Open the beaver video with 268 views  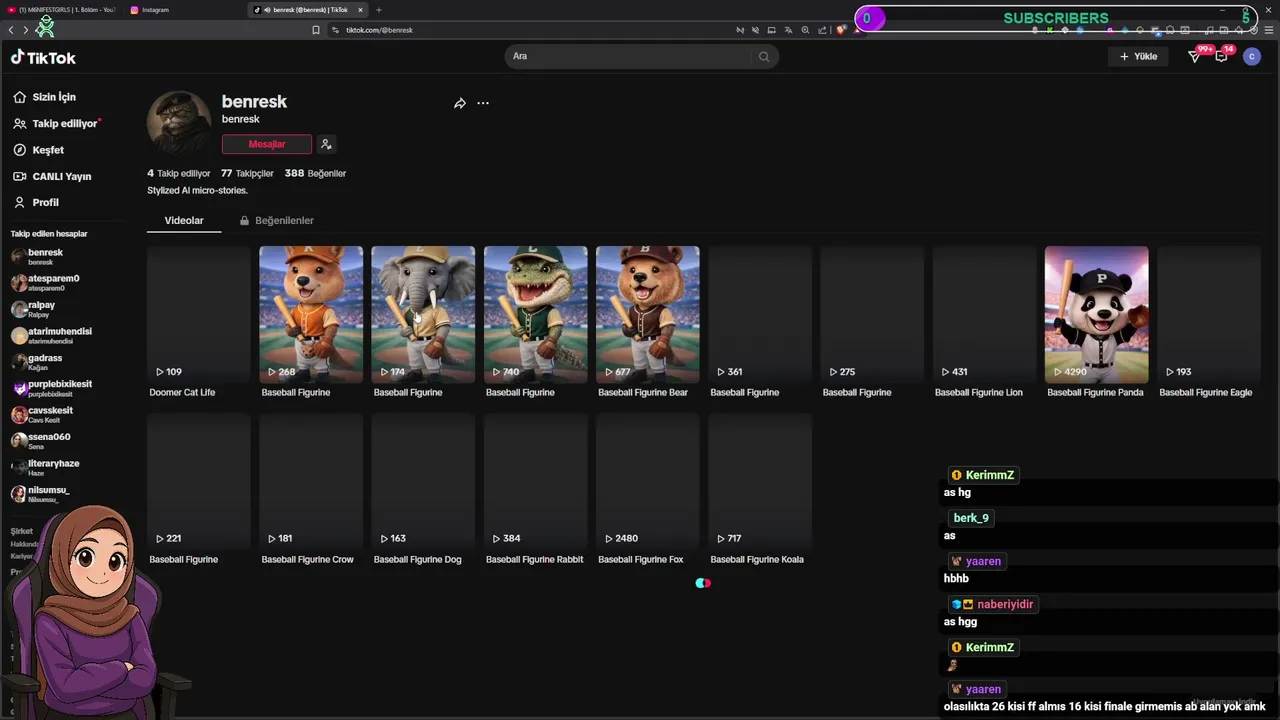coord(311,314)
